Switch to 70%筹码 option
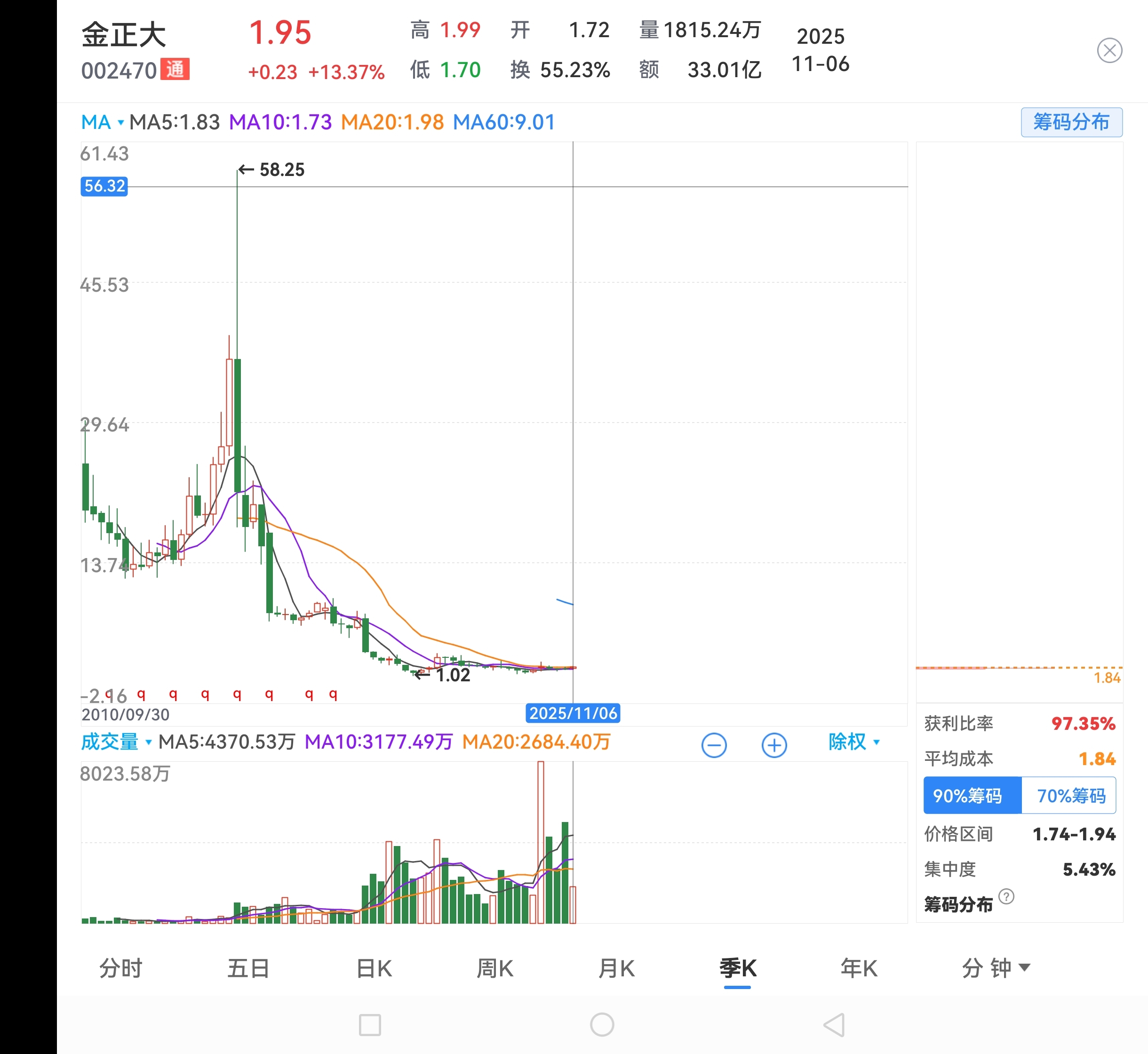This screenshot has width=1148, height=1054. (1070, 796)
